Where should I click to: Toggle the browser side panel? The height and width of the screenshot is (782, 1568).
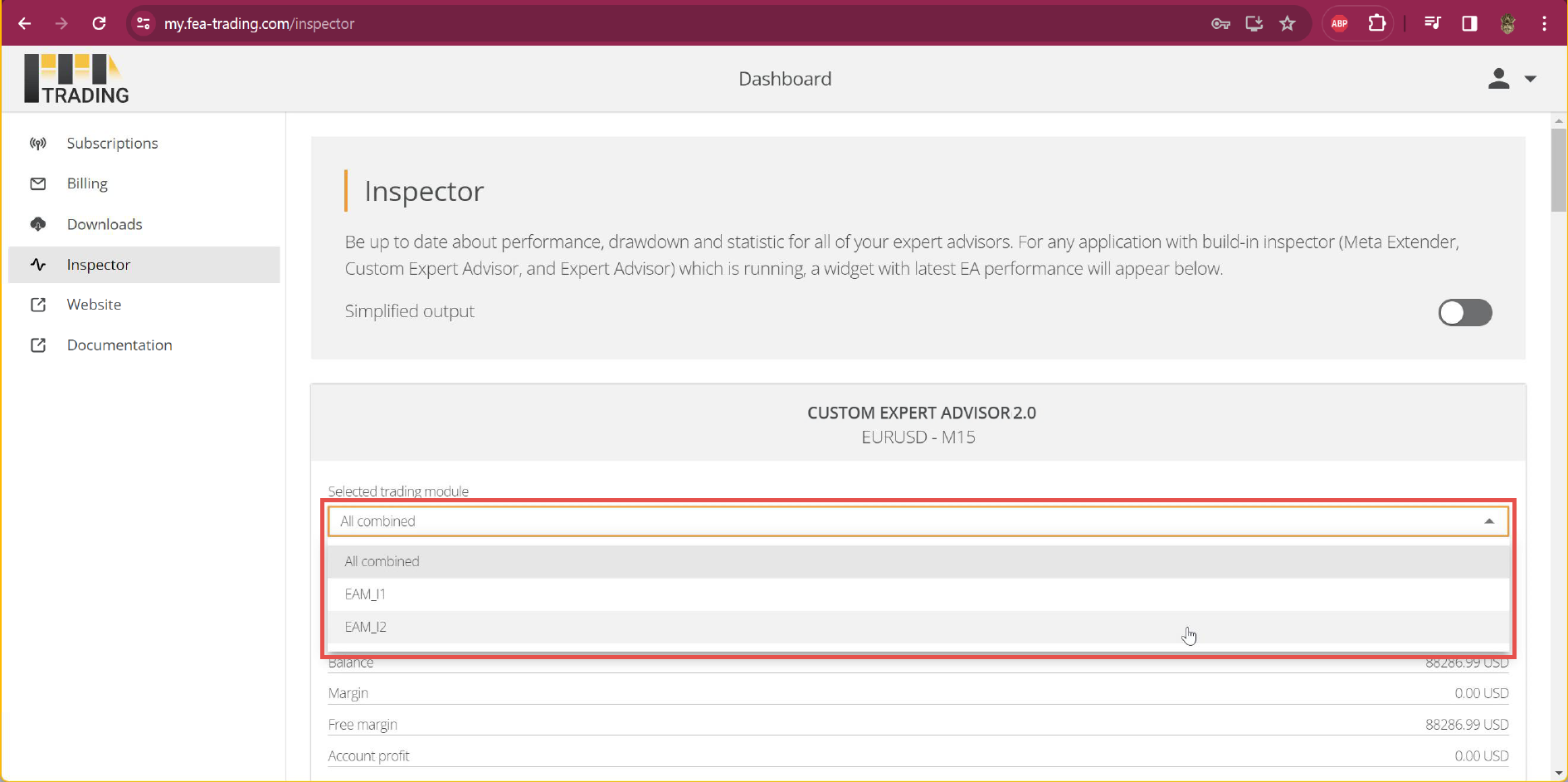[x=1469, y=23]
